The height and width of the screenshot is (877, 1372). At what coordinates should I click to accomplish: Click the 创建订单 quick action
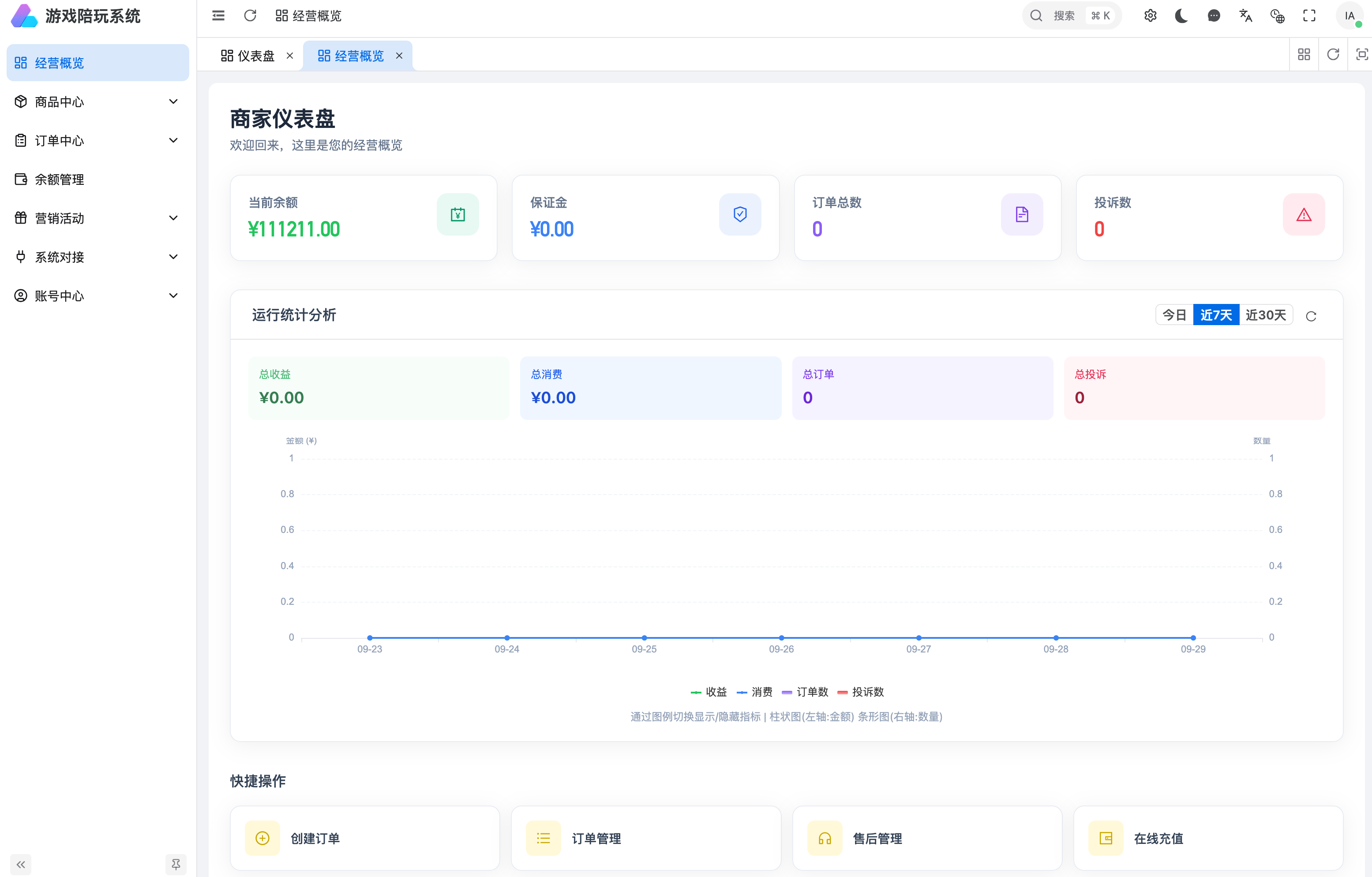pyautogui.click(x=365, y=838)
